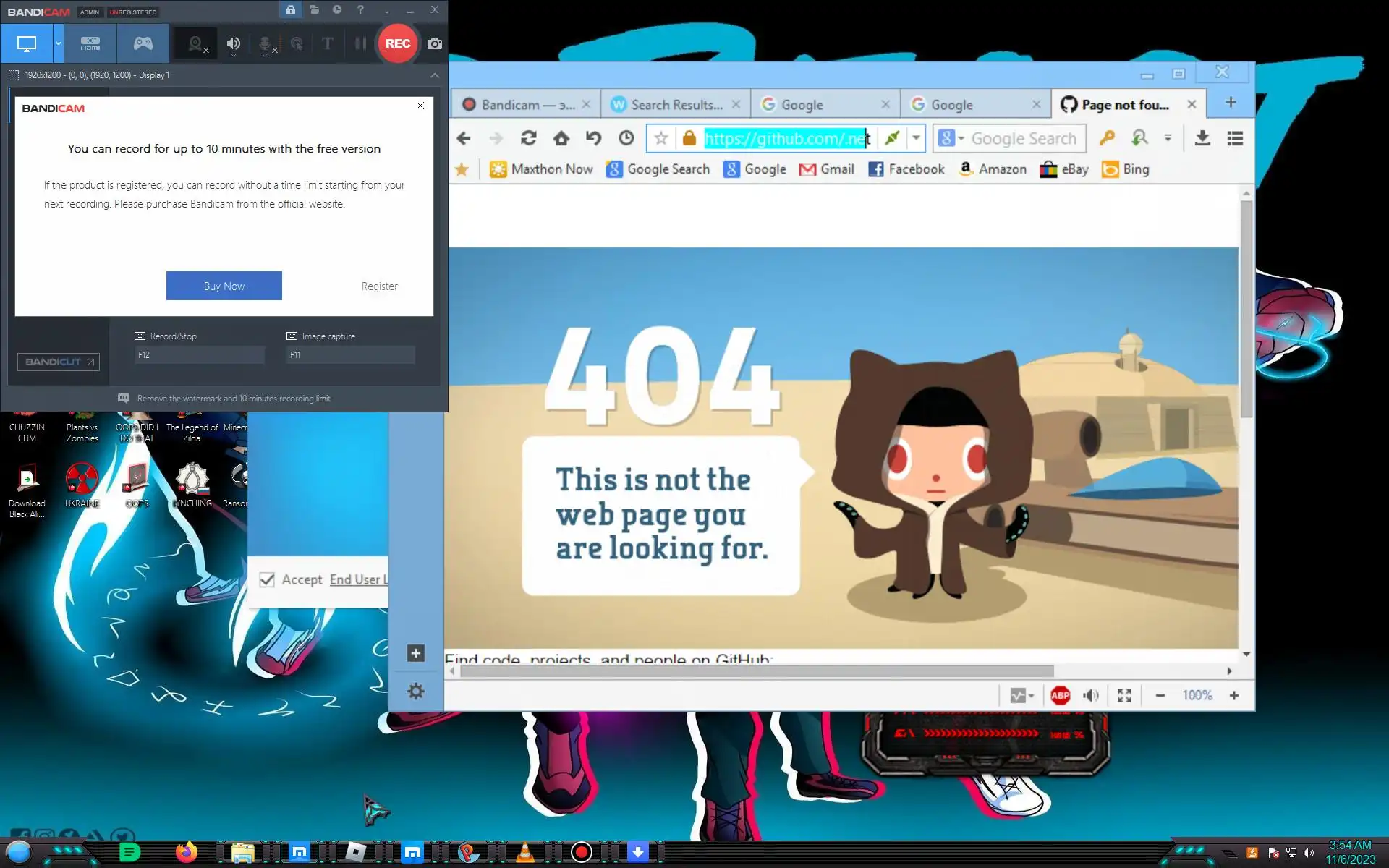This screenshot has width=1389, height=868.
Task: Click the browser home icon
Action: tap(561, 138)
